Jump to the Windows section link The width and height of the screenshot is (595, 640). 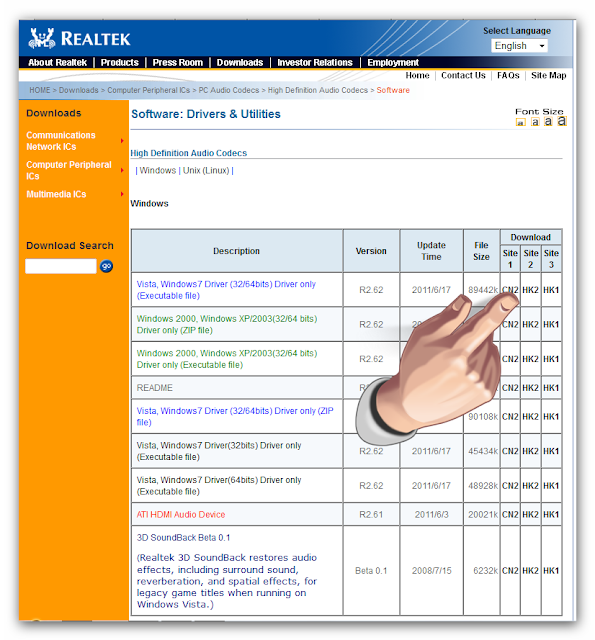(x=158, y=171)
